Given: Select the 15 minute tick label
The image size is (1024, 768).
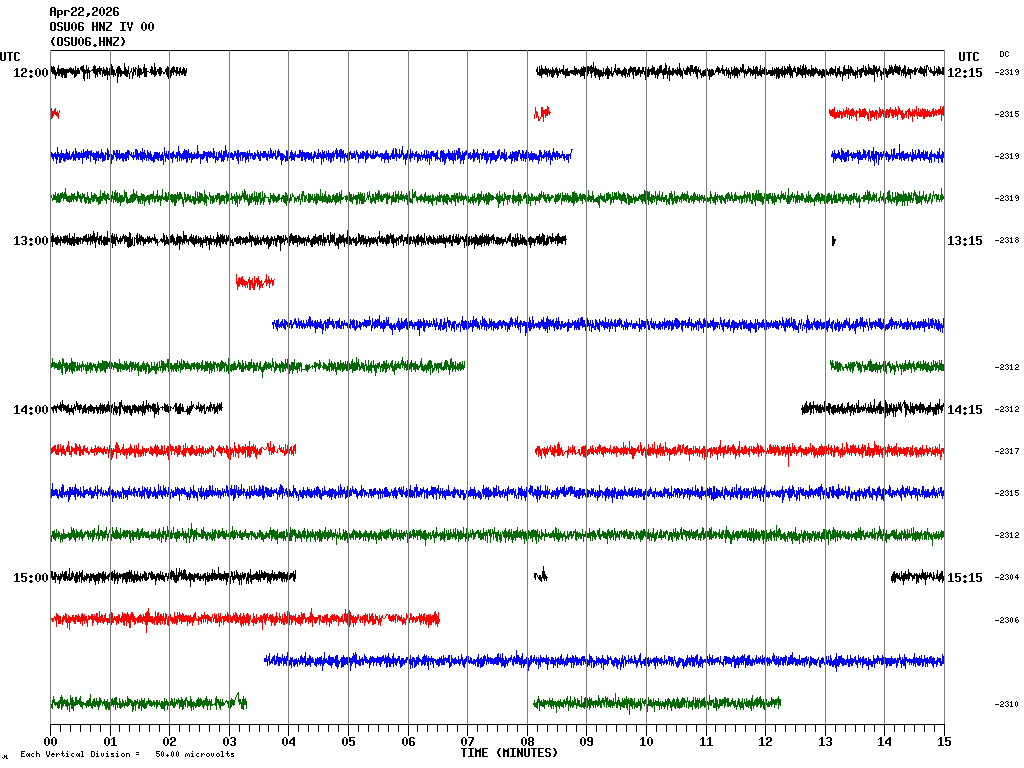Looking at the screenshot, I should 943,742.
